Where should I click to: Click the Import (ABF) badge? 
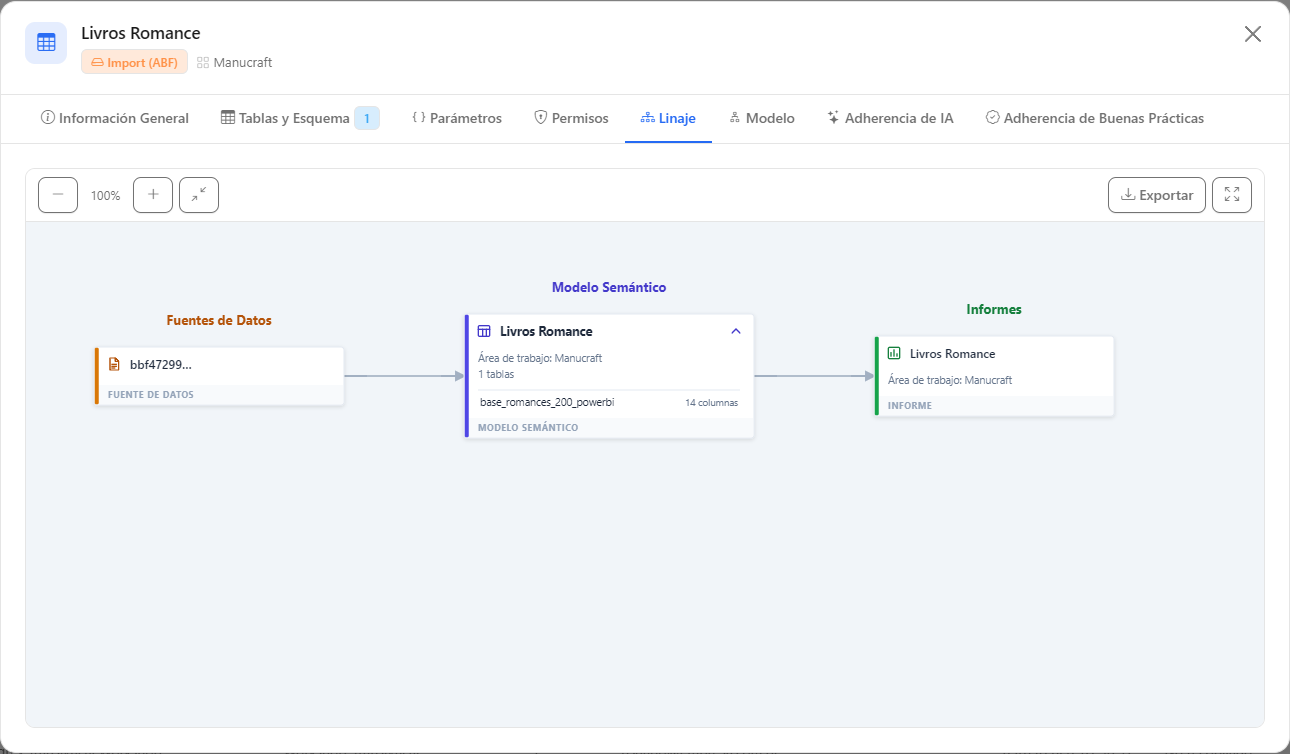click(x=134, y=62)
